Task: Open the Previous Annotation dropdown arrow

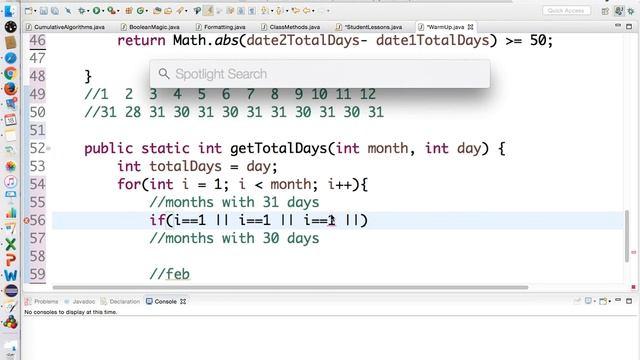Action: pos(287,11)
